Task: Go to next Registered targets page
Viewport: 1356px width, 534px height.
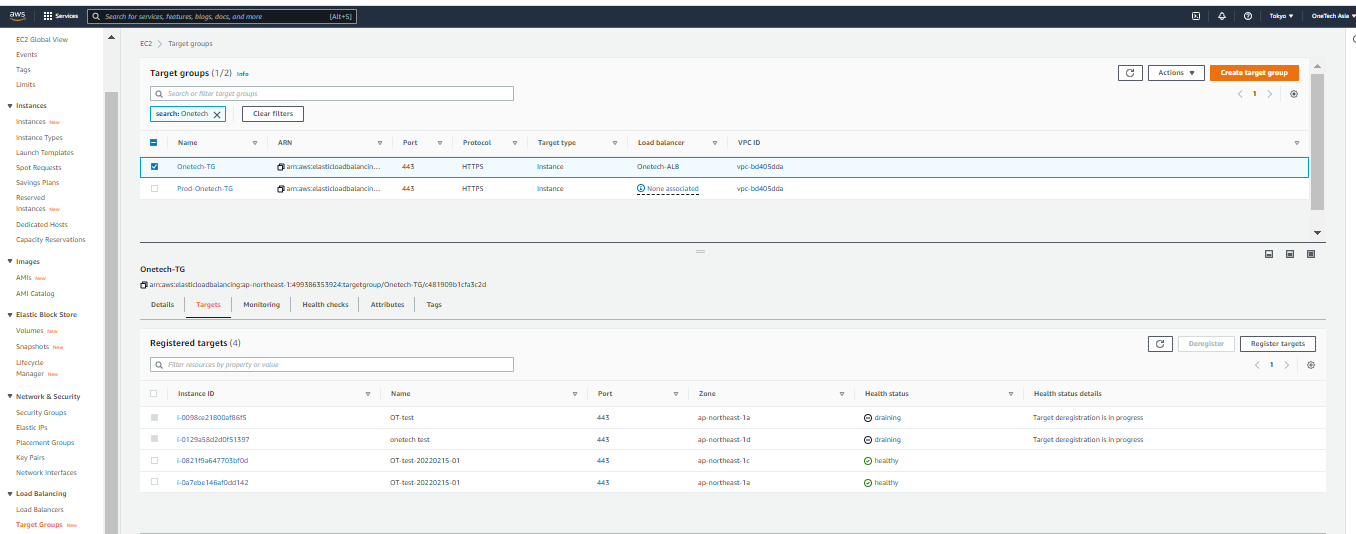Action: point(1287,365)
